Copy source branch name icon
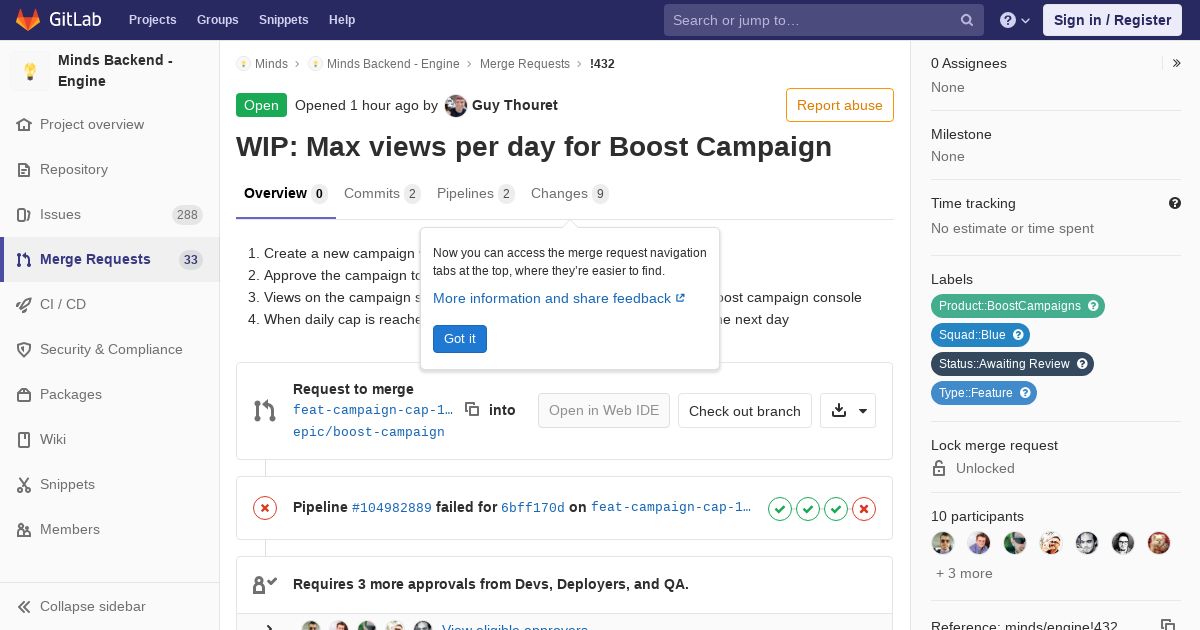 click(x=472, y=410)
